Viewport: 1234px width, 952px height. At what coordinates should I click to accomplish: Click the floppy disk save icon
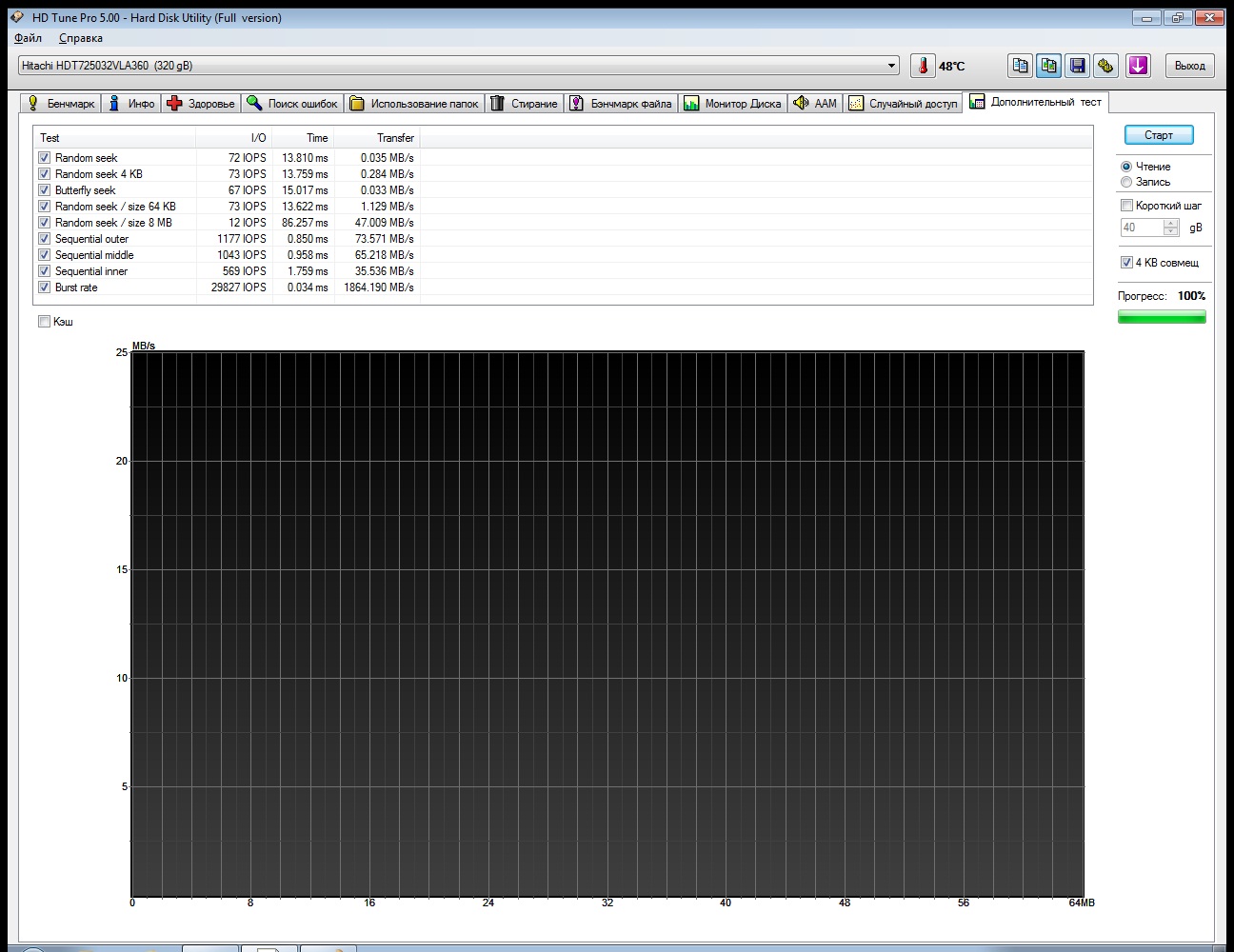[x=1078, y=66]
